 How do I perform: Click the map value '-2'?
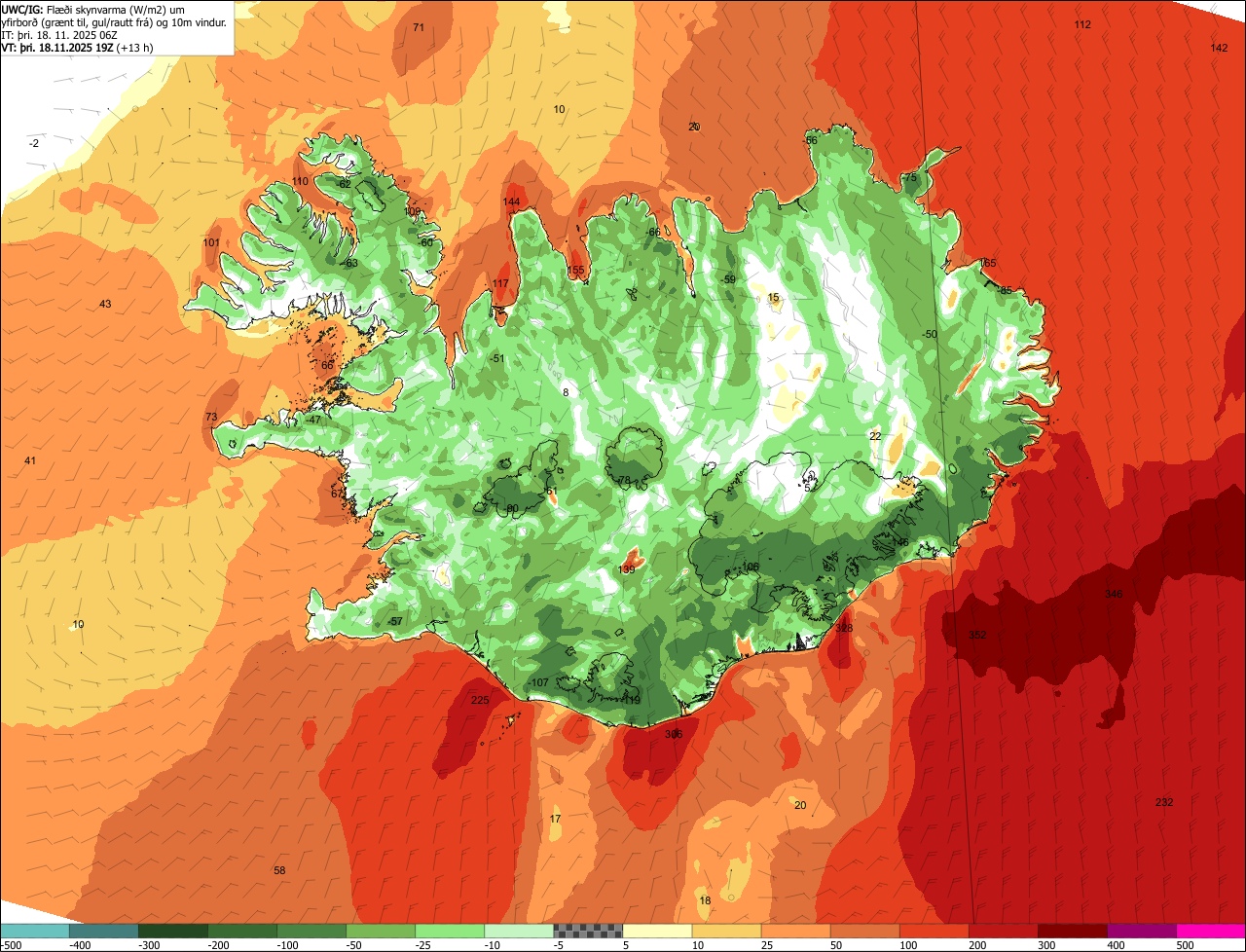tap(34, 143)
